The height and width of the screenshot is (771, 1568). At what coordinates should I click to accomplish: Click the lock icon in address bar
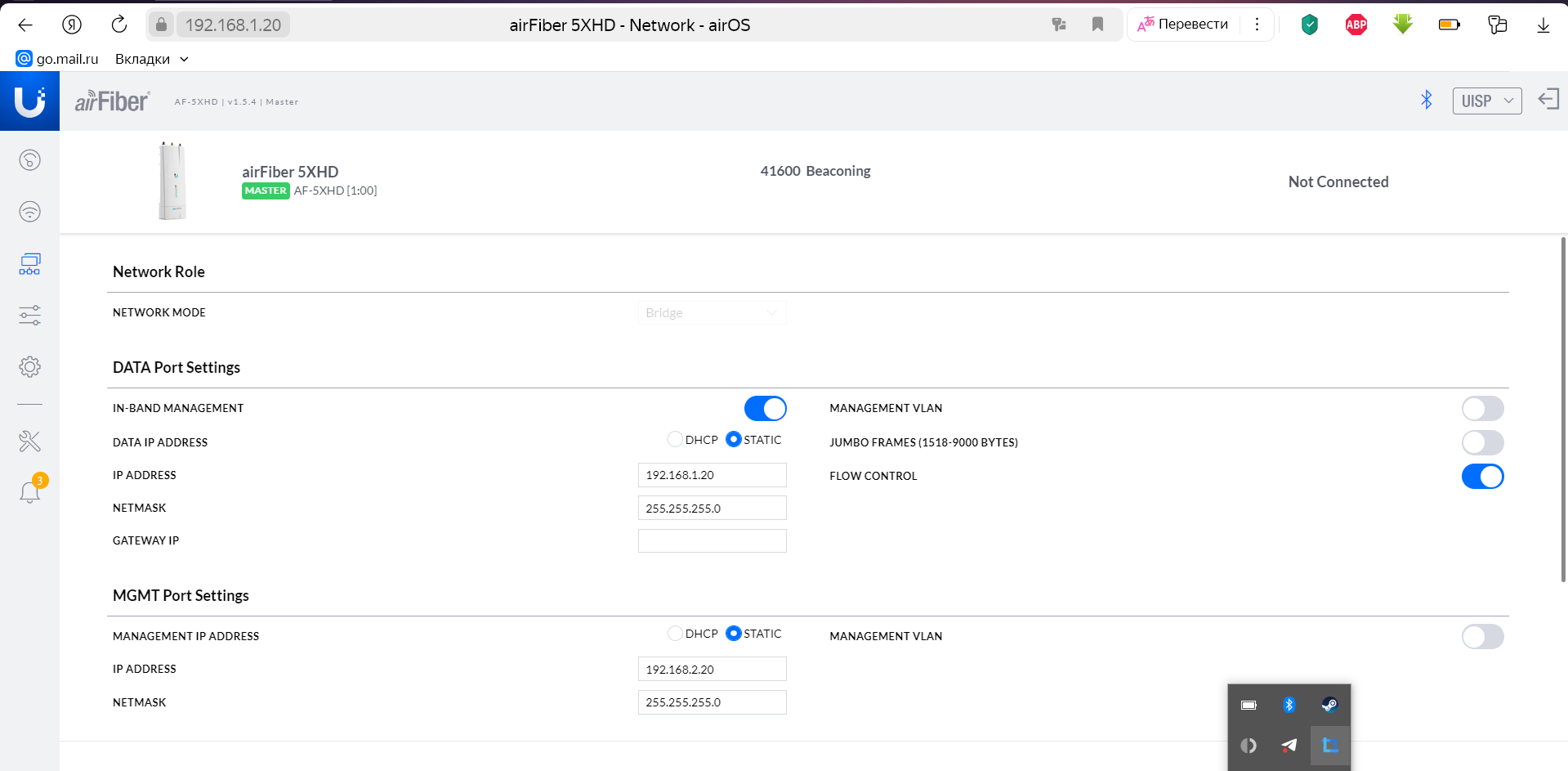click(x=162, y=25)
